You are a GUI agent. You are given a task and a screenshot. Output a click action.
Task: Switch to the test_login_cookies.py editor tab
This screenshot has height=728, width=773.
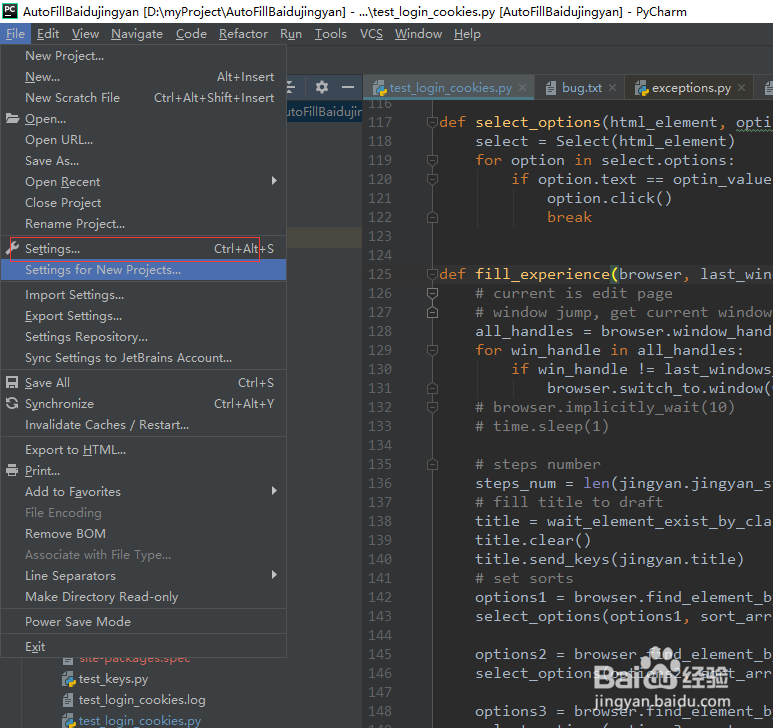coord(450,88)
